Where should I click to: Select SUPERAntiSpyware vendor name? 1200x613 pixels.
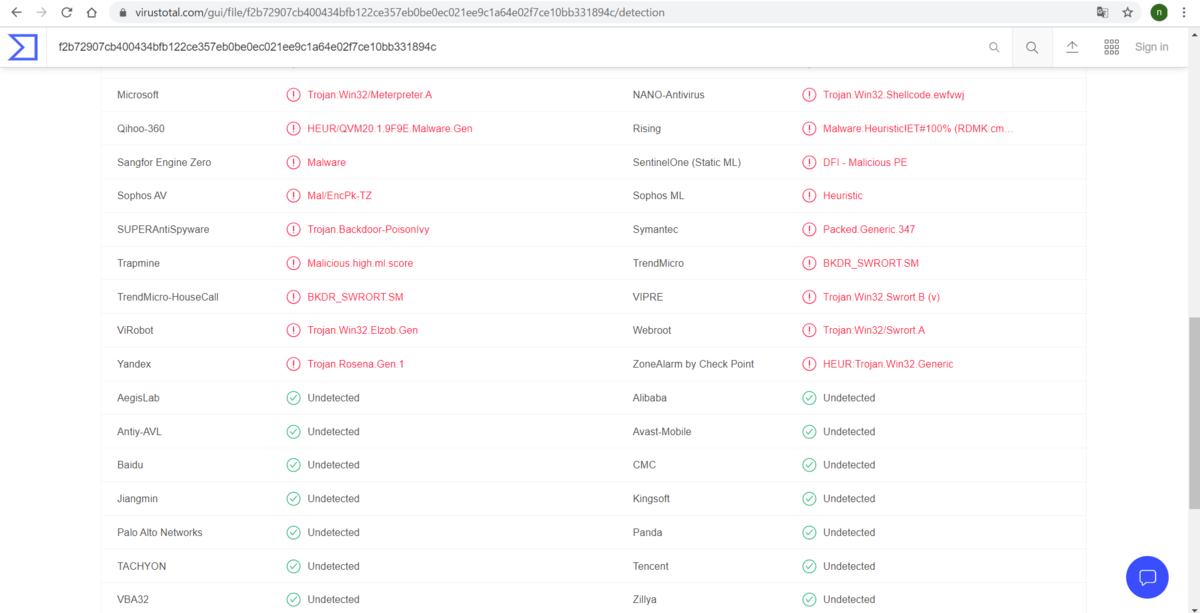coord(163,229)
